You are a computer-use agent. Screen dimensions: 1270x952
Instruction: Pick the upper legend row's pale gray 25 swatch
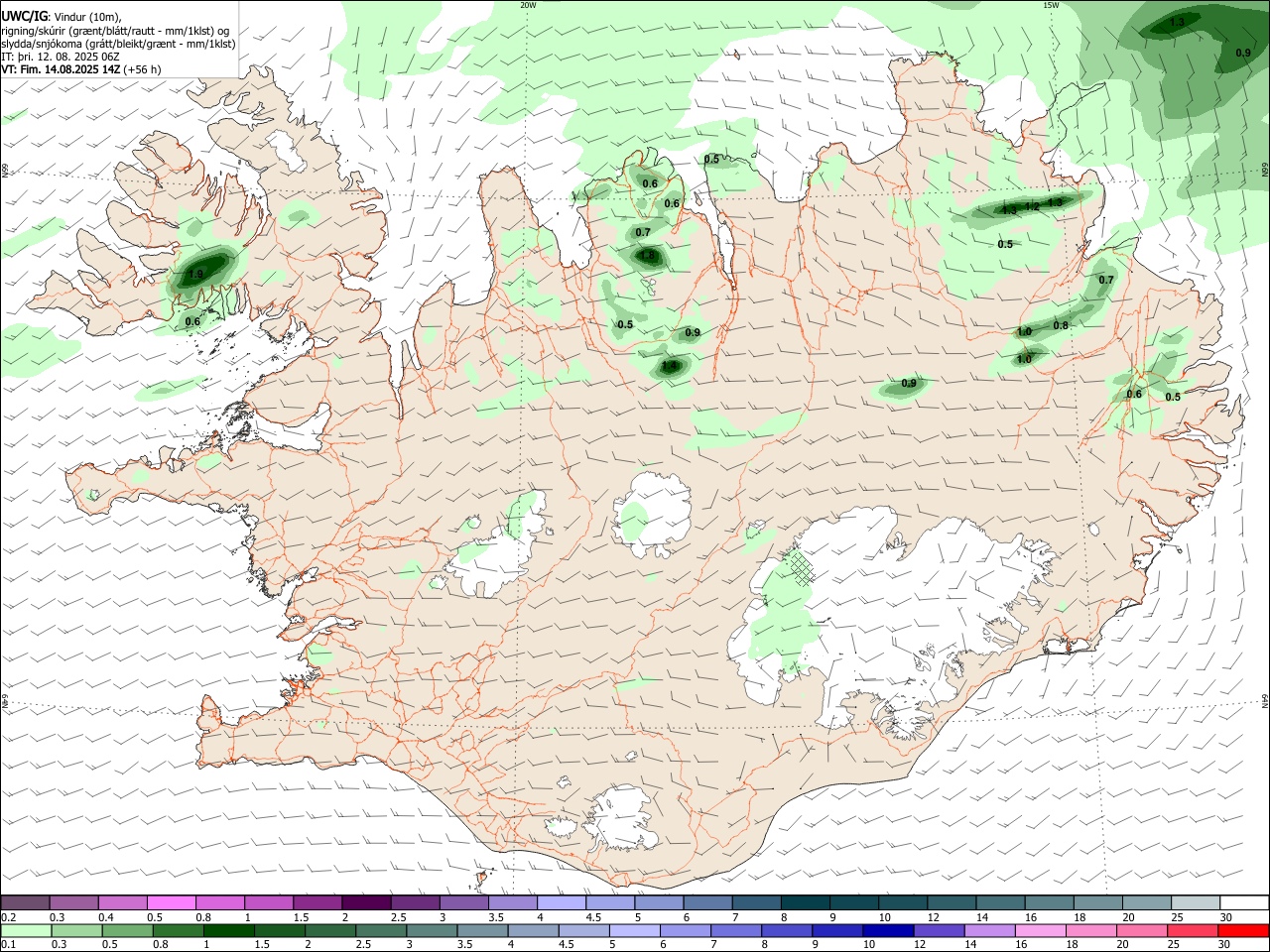1194,902
